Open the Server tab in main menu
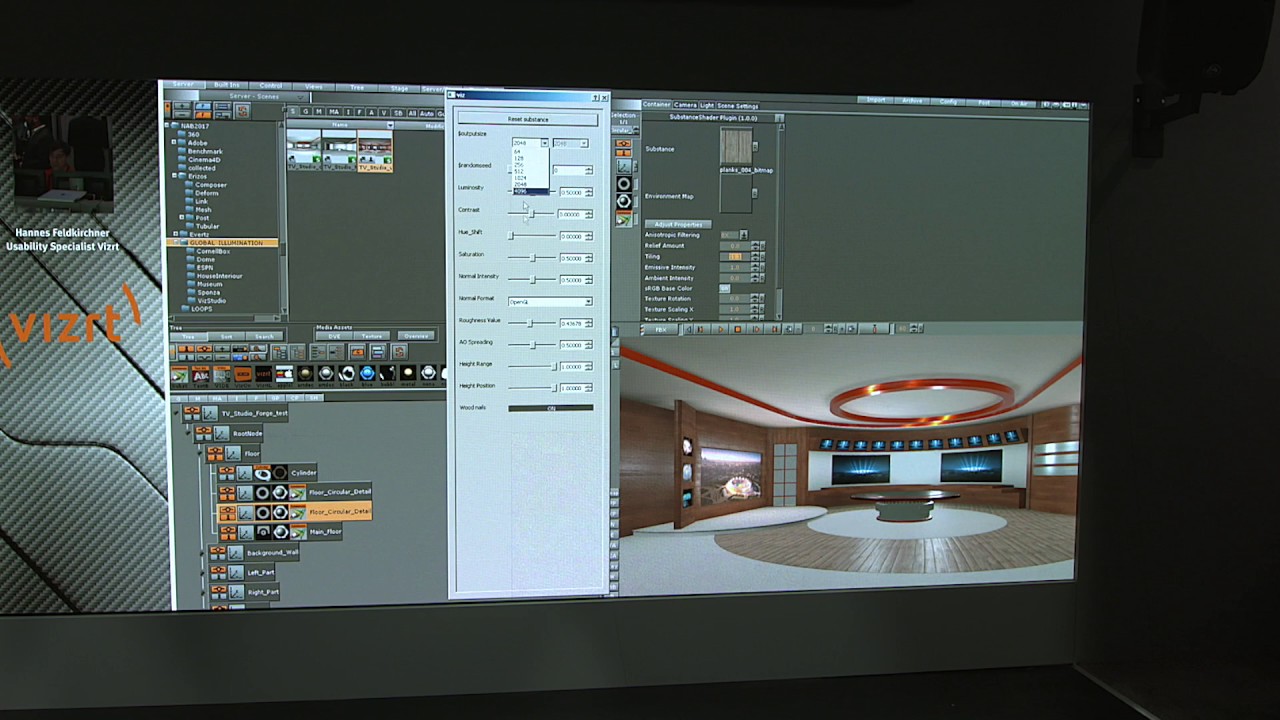 tap(183, 85)
